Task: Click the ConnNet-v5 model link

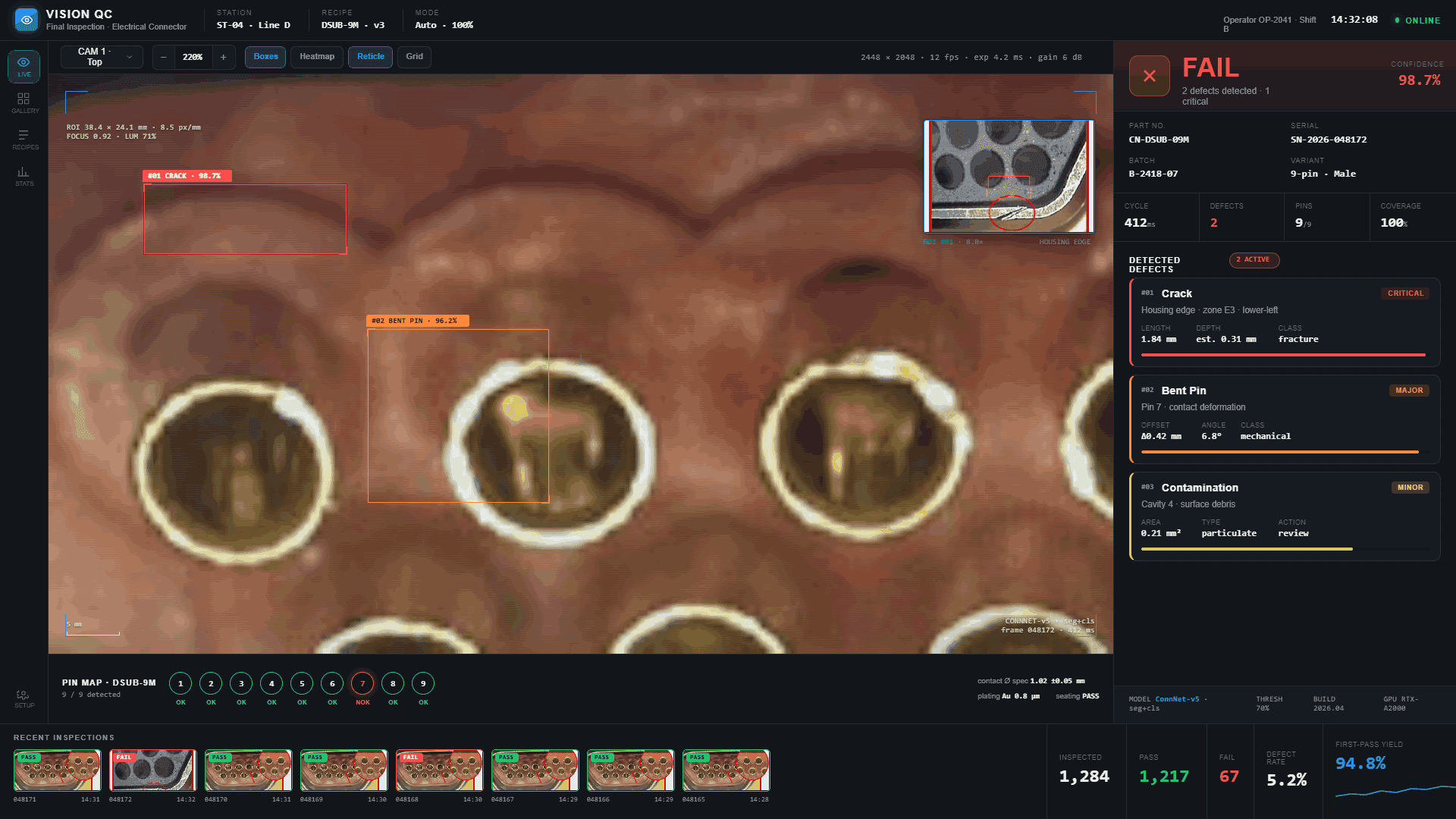Action: coord(1177,699)
